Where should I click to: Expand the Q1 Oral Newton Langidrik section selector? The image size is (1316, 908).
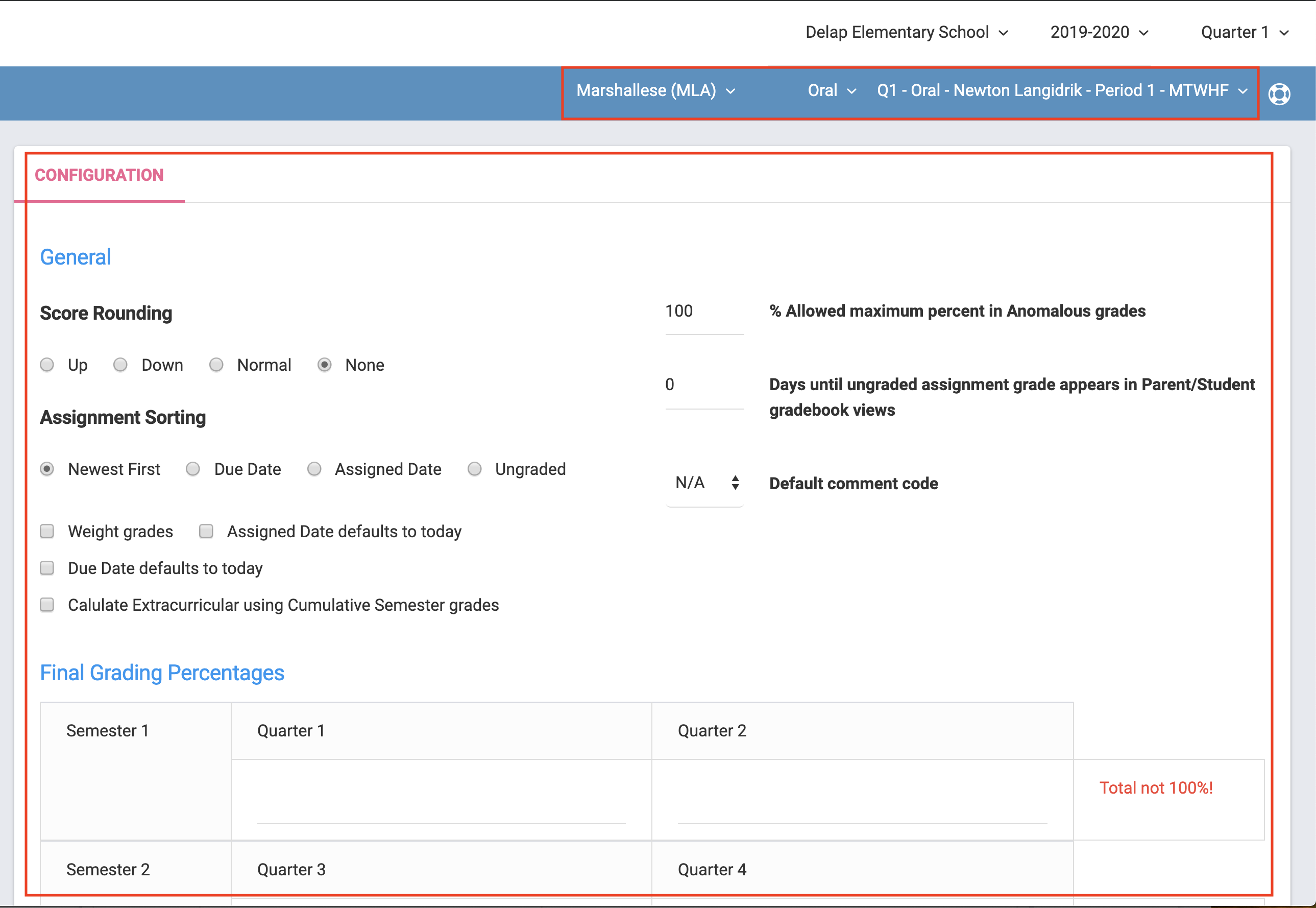point(1062,90)
